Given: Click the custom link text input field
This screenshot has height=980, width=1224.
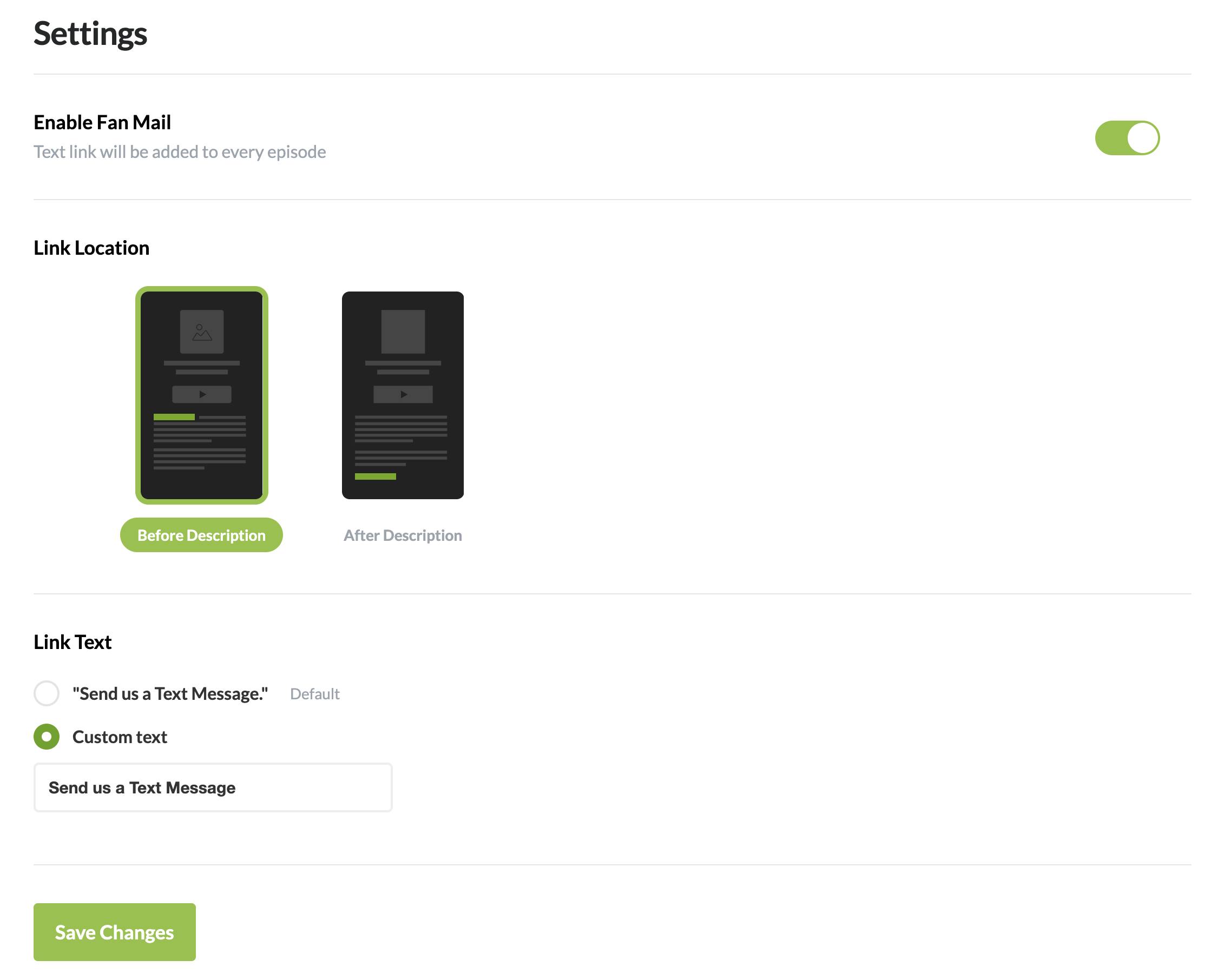Looking at the screenshot, I should [213, 787].
